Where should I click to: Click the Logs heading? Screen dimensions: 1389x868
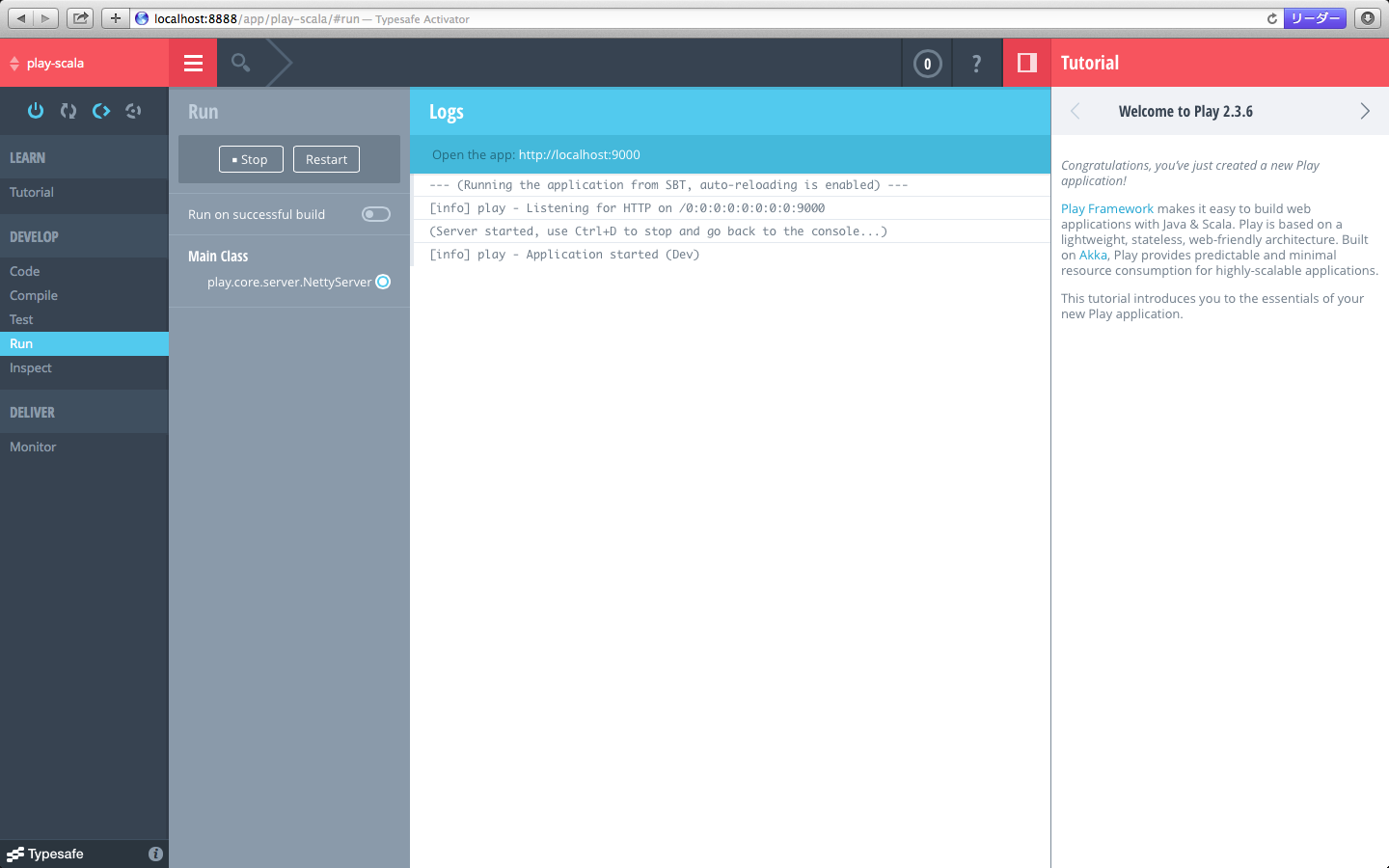click(447, 112)
